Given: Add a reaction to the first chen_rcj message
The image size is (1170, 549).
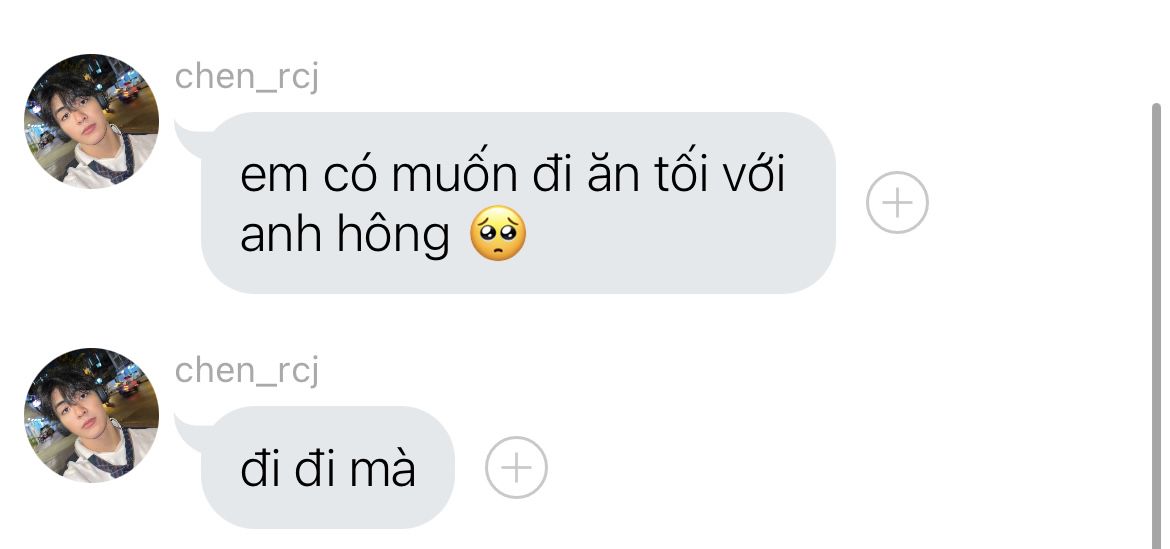Looking at the screenshot, I should click(897, 202).
